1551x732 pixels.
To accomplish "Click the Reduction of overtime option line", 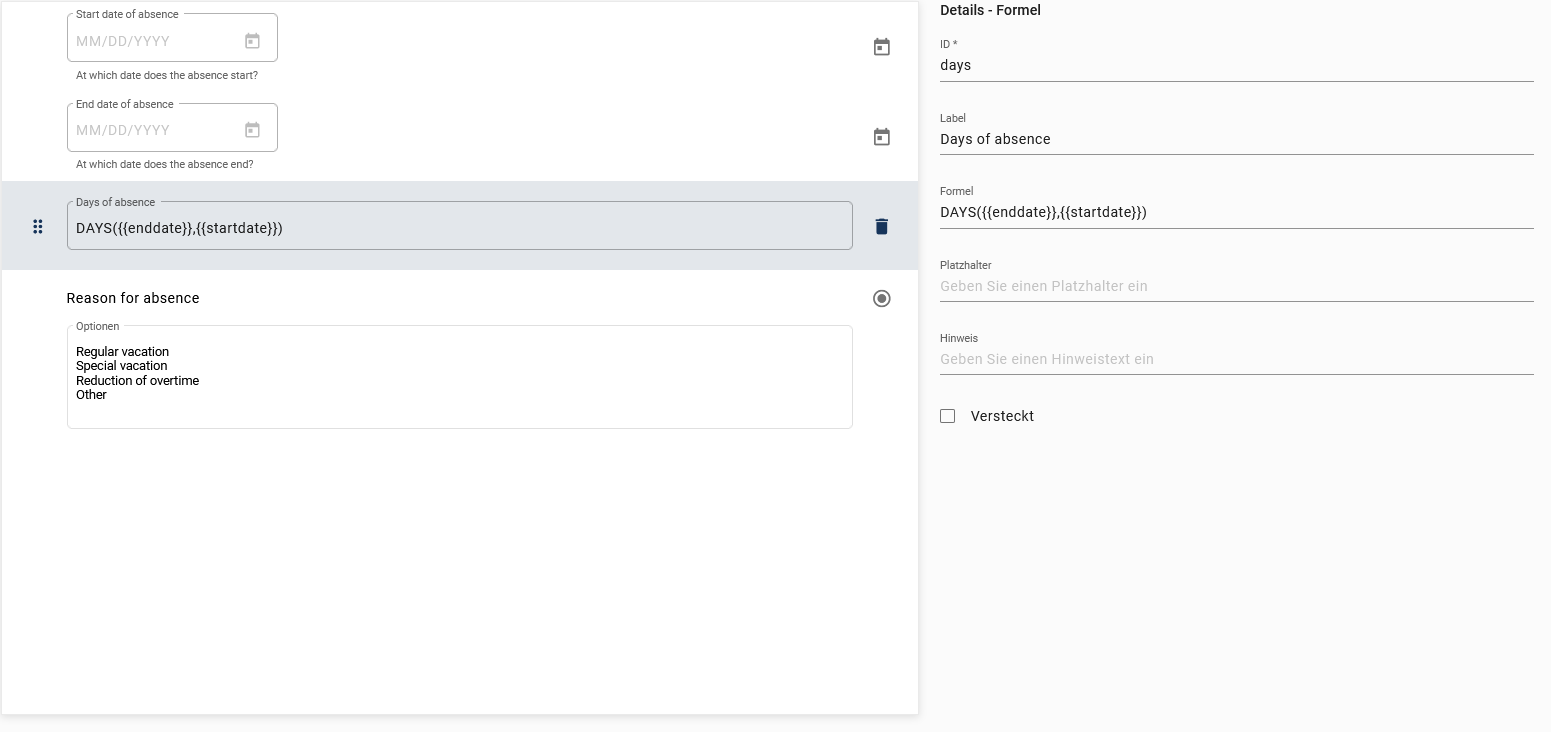I will [x=138, y=380].
